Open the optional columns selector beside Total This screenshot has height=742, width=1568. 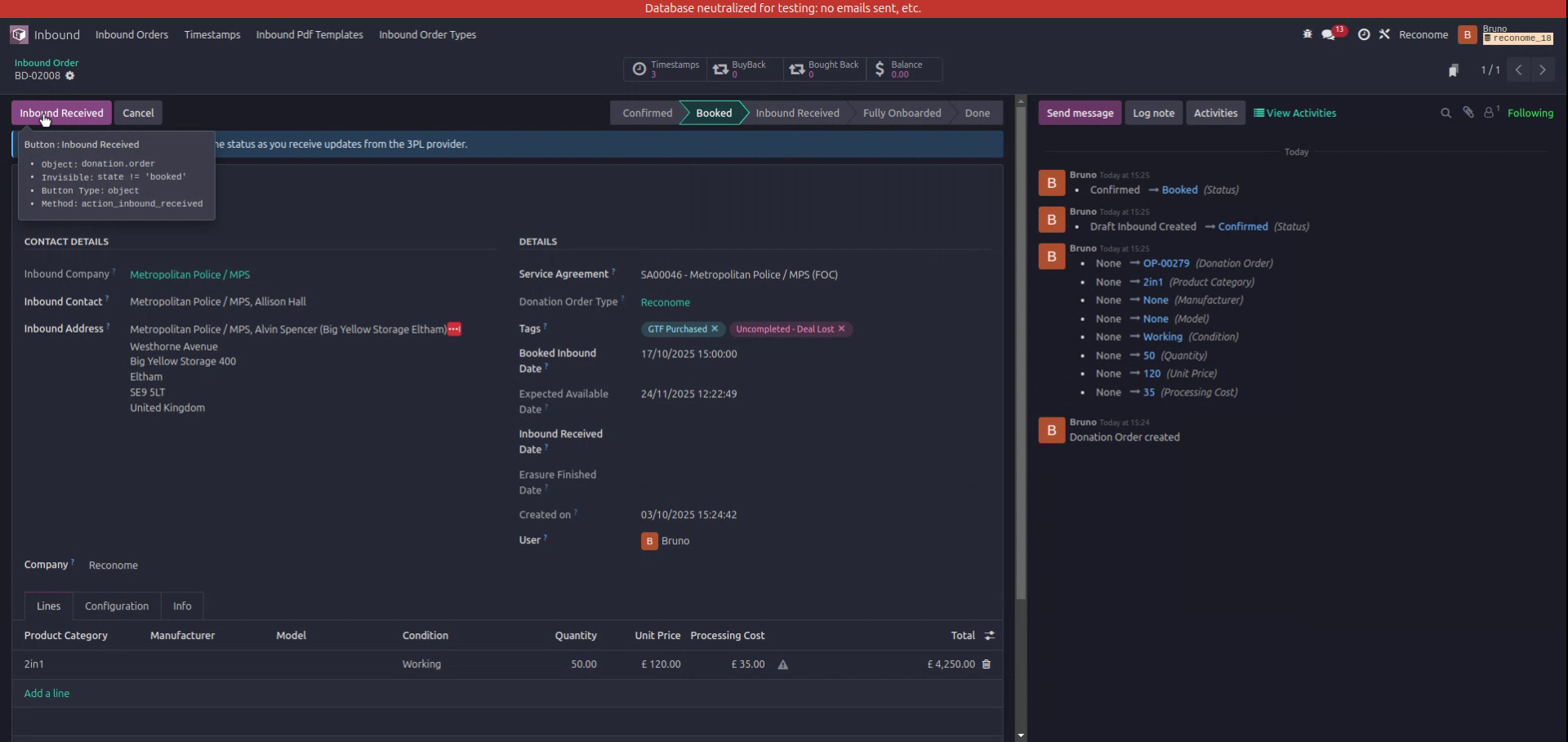(x=989, y=635)
